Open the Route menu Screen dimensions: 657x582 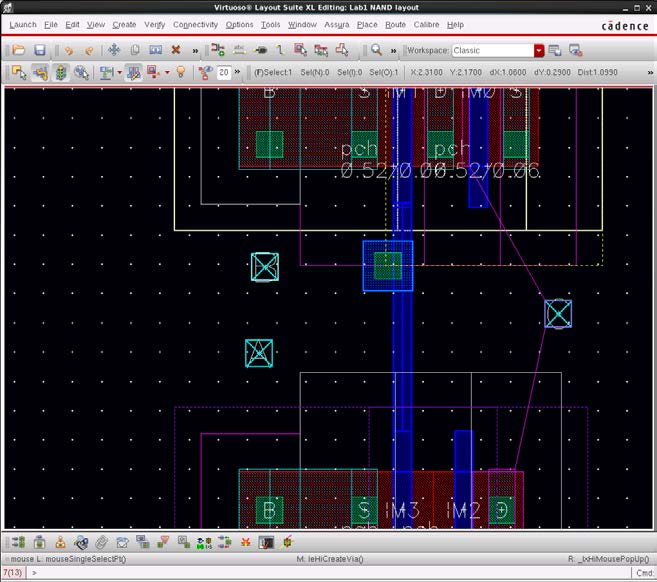pyautogui.click(x=395, y=25)
